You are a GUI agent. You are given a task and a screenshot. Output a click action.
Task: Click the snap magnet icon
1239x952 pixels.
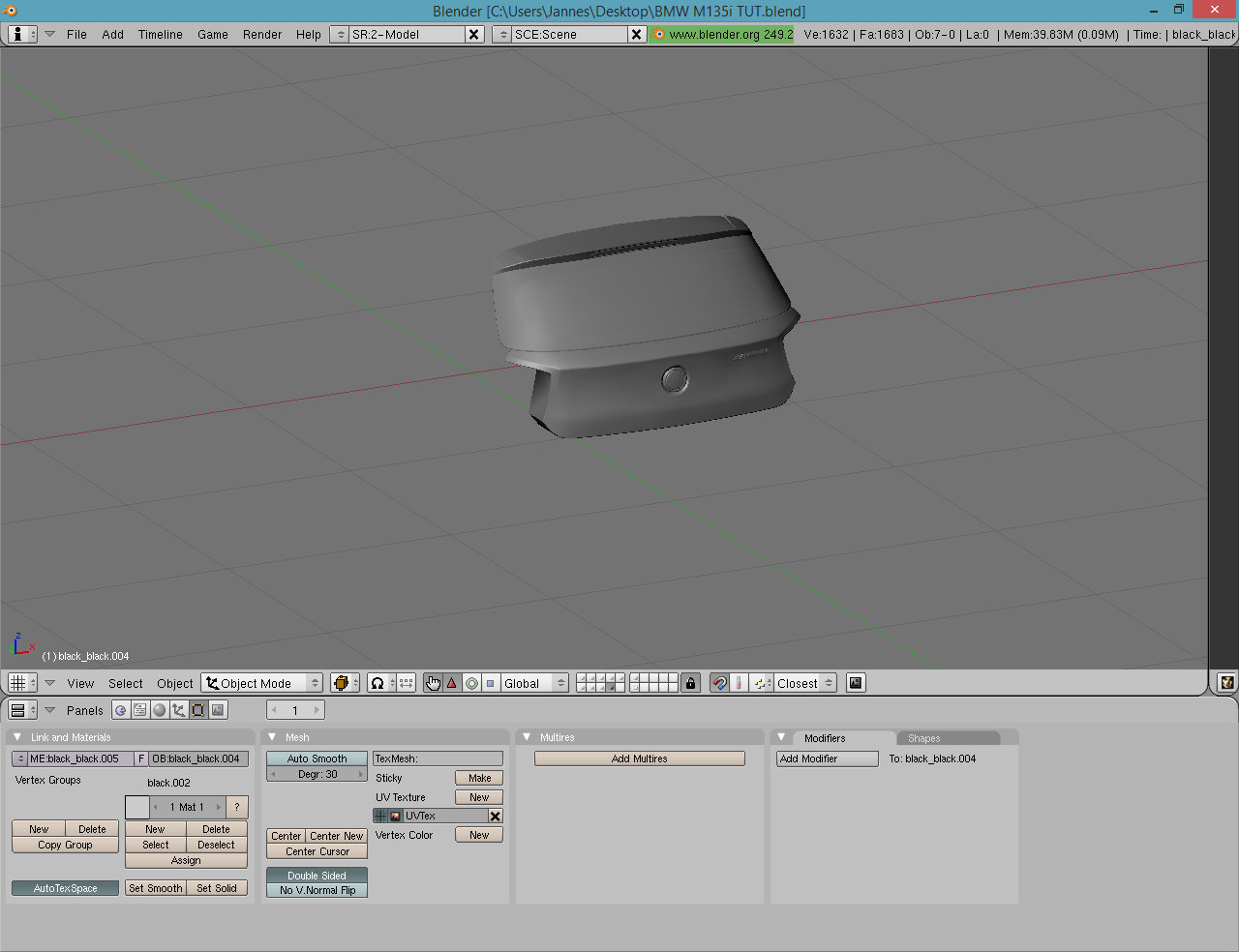tap(719, 683)
